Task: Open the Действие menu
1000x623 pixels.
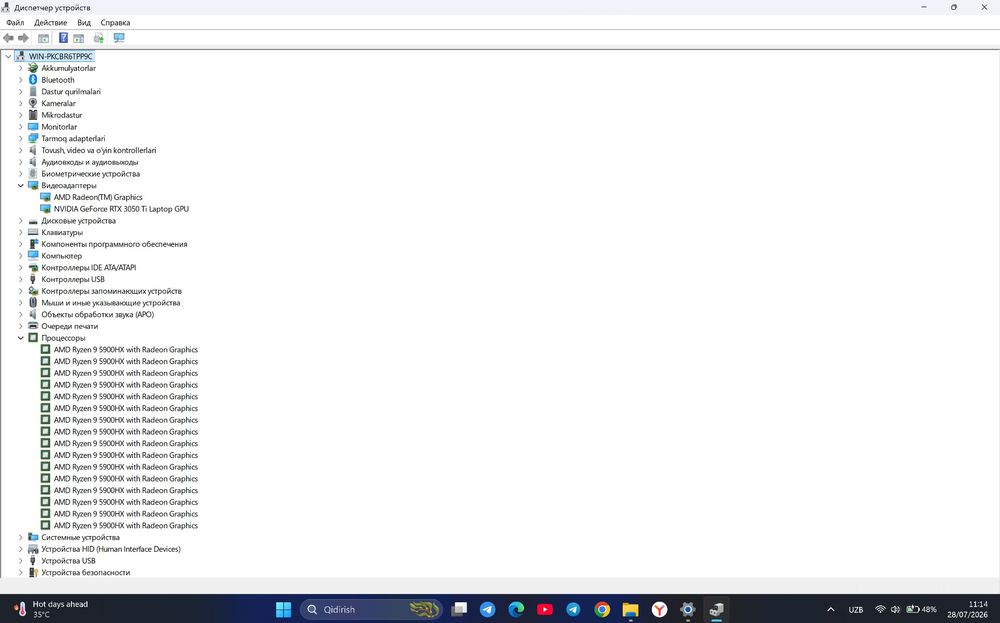Action: click(50, 22)
